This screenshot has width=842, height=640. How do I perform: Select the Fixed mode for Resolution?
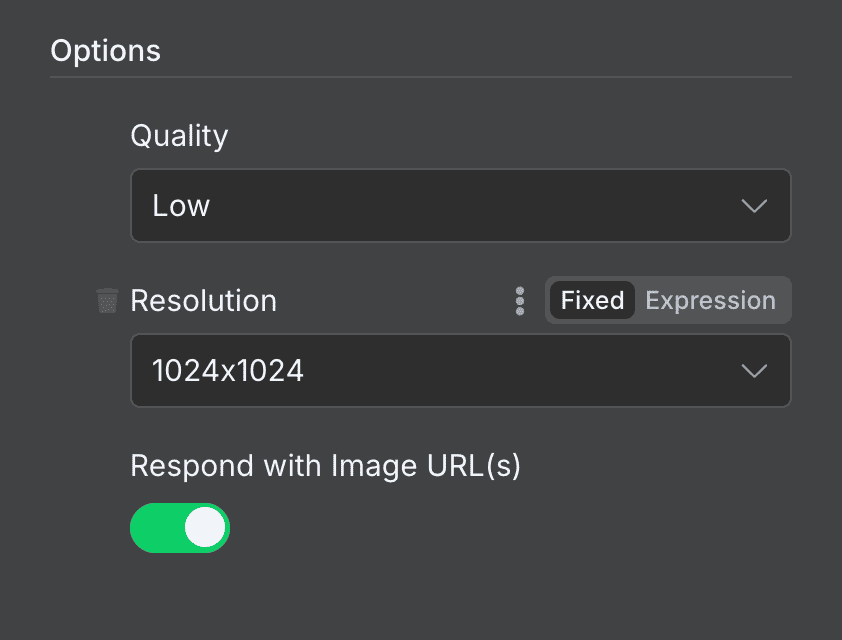[x=592, y=300]
